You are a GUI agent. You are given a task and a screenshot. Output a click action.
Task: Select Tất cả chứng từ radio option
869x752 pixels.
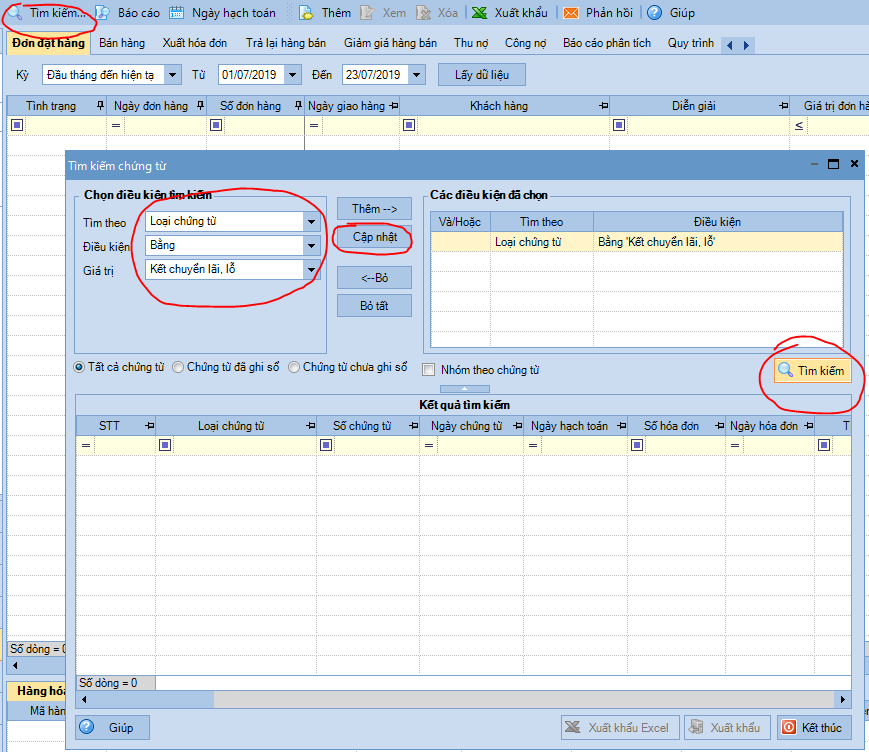(x=79, y=367)
